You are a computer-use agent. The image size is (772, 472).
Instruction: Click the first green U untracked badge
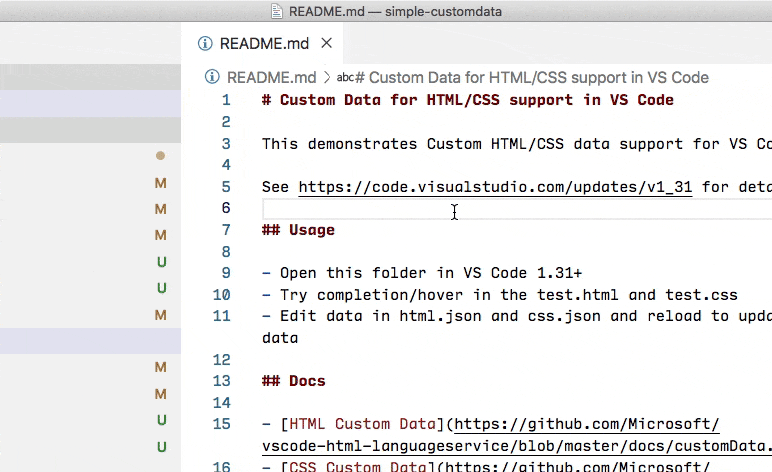pyautogui.click(x=161, y=262)
